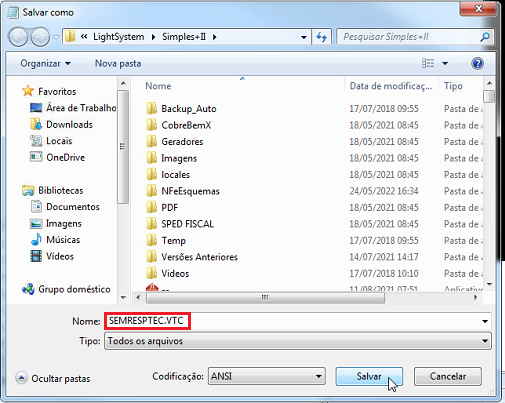
Task: Click the back navigation arrow icon
Action: tap(18, 37)
